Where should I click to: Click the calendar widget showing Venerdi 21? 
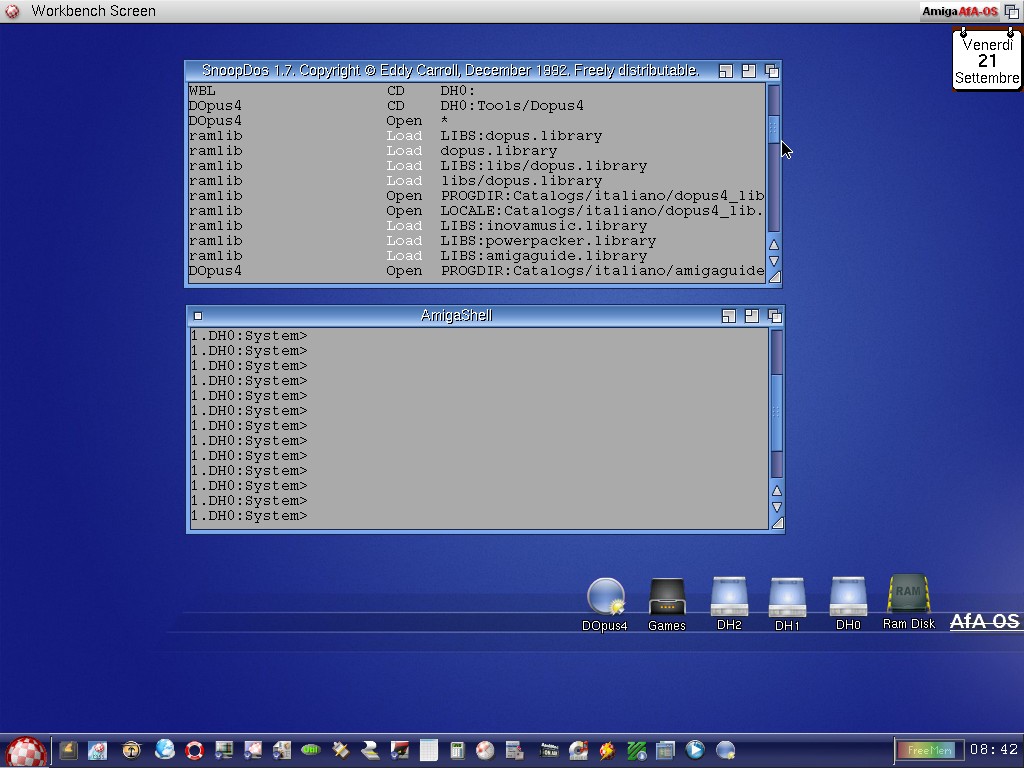point(987,61)
